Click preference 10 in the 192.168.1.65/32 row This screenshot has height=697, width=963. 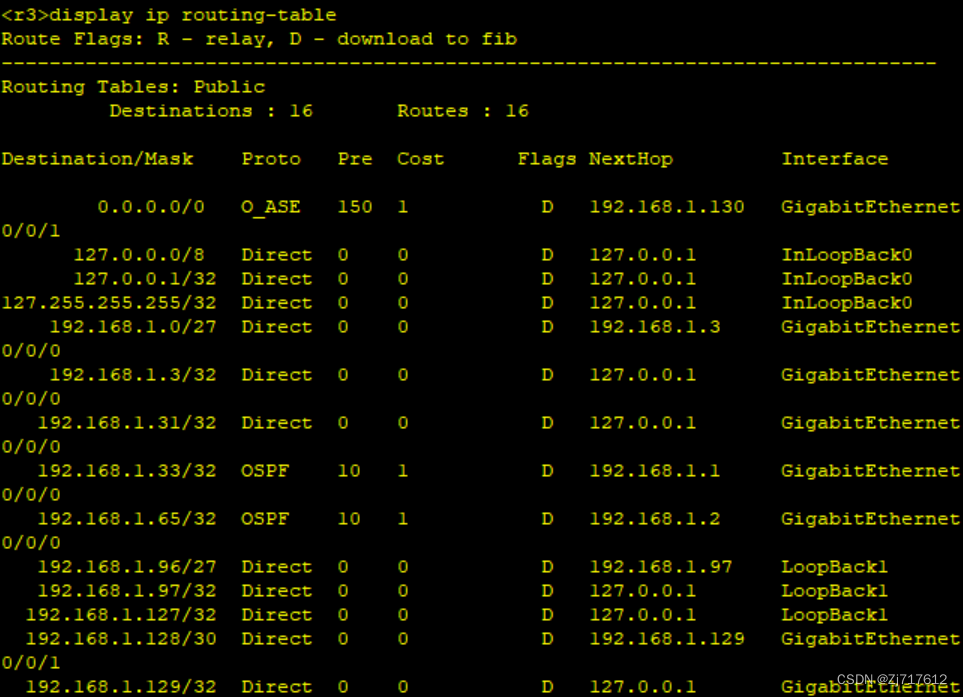tap(349, 519)
